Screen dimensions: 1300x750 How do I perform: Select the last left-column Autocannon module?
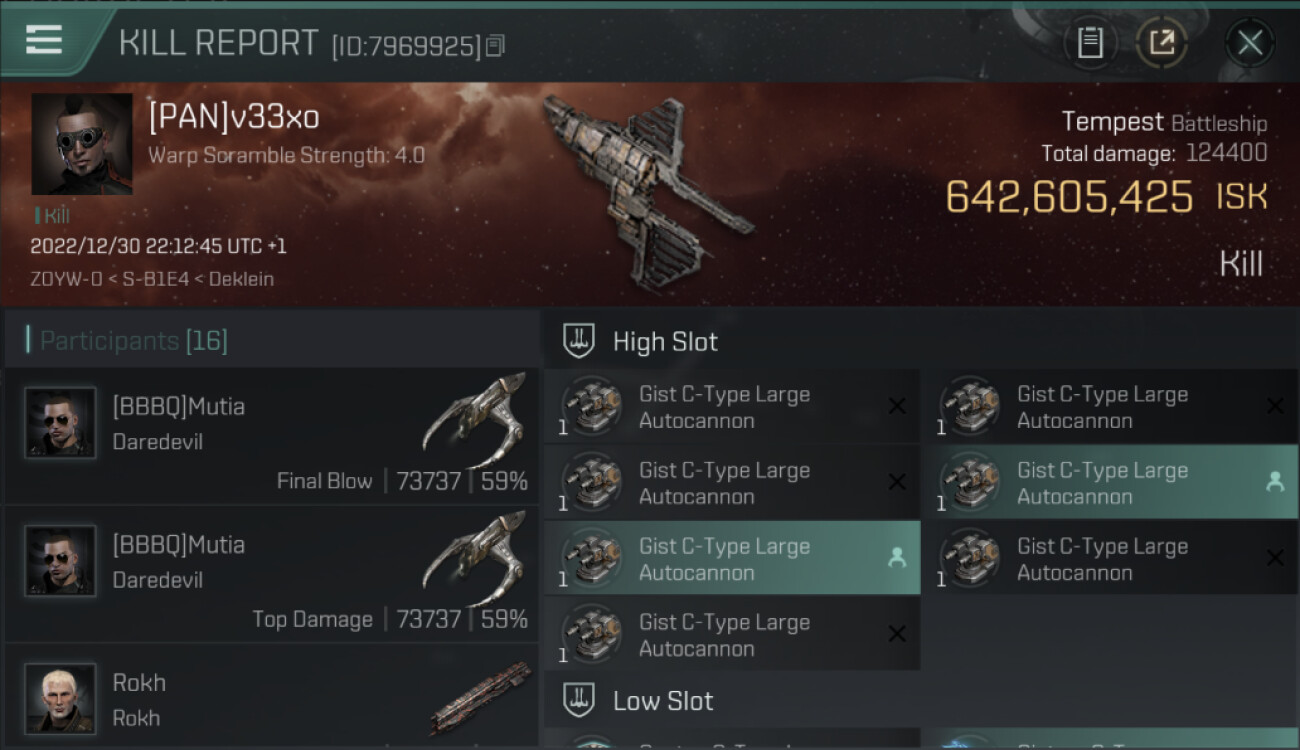tap(732, 635)
